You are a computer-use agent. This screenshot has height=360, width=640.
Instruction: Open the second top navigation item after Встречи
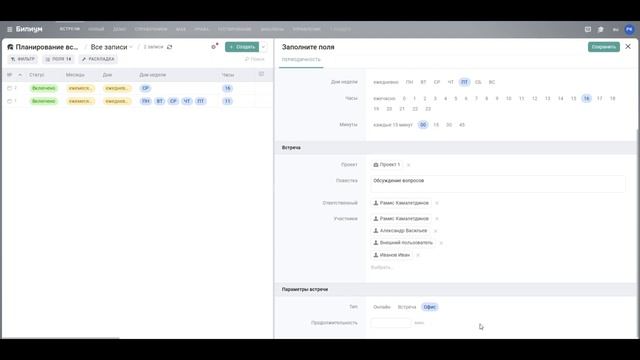coord(119,29)
